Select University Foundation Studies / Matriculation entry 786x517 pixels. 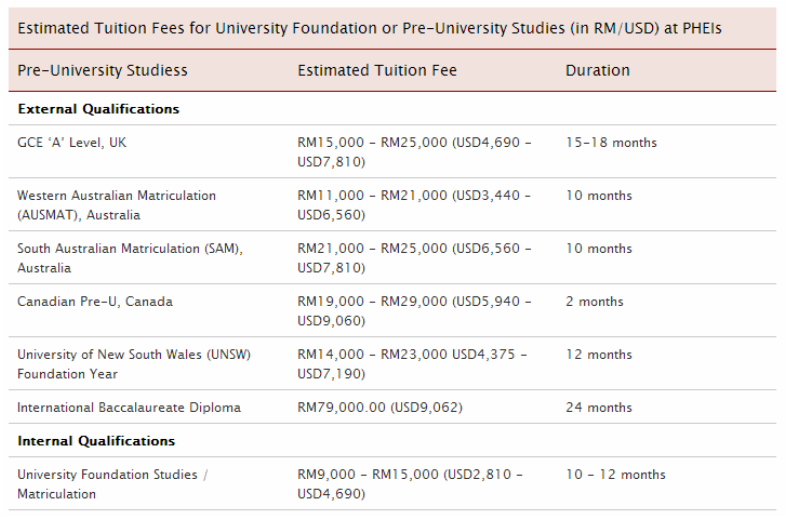pyautogui.click(x=112, y=483)
